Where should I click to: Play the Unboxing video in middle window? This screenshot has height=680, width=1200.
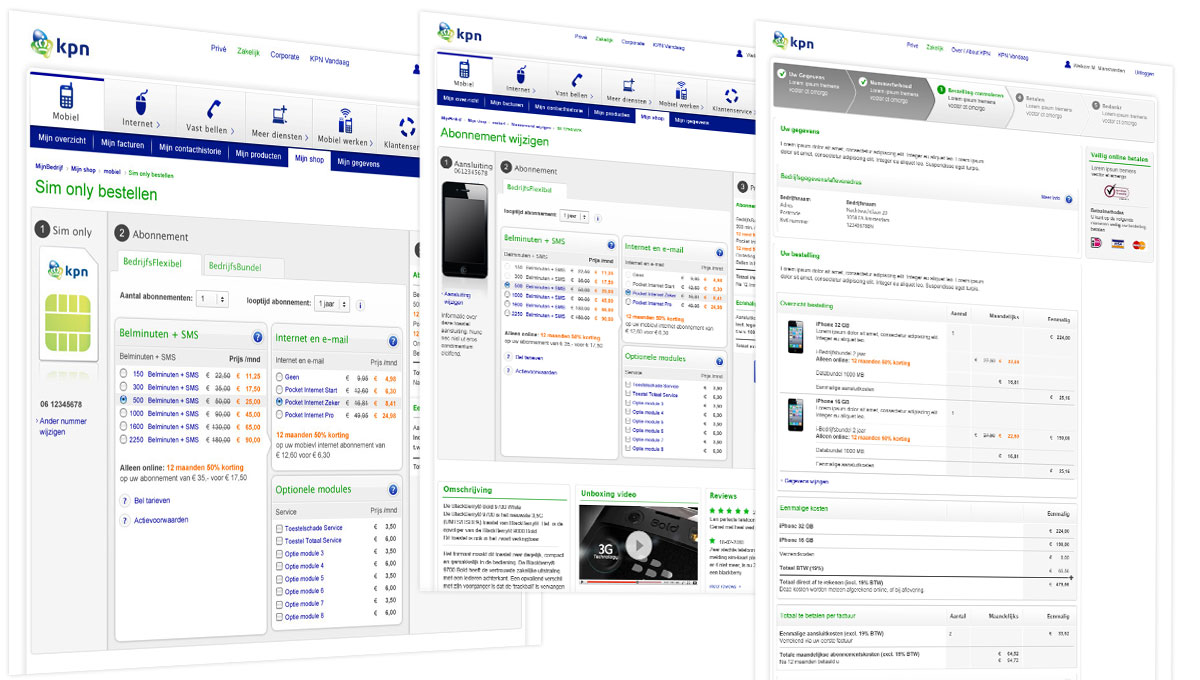[637, 545]
